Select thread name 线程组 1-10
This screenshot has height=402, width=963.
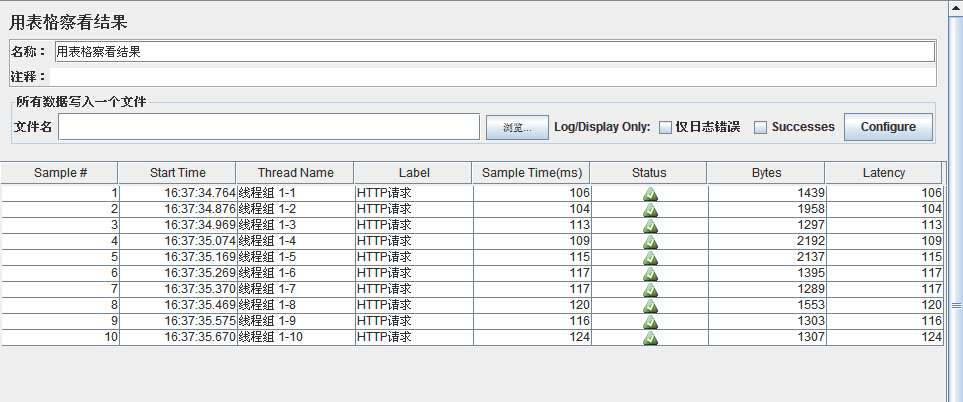tap(271, 336)
